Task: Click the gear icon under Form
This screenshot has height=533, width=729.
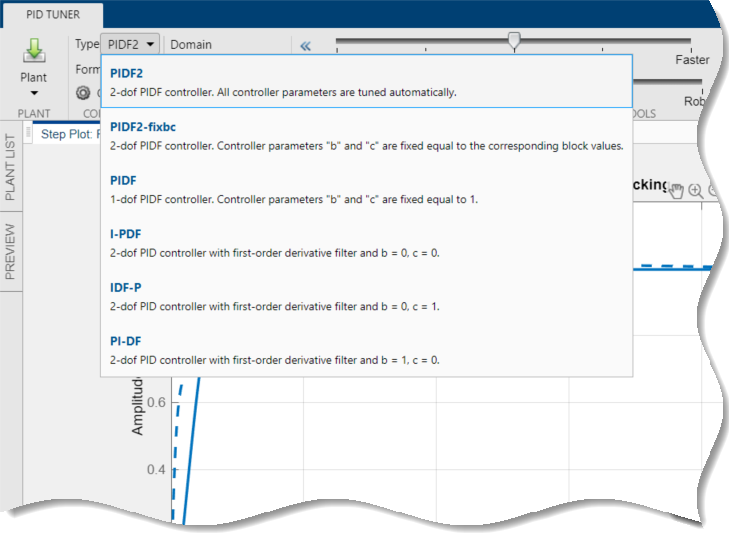Action: [84, 93]
